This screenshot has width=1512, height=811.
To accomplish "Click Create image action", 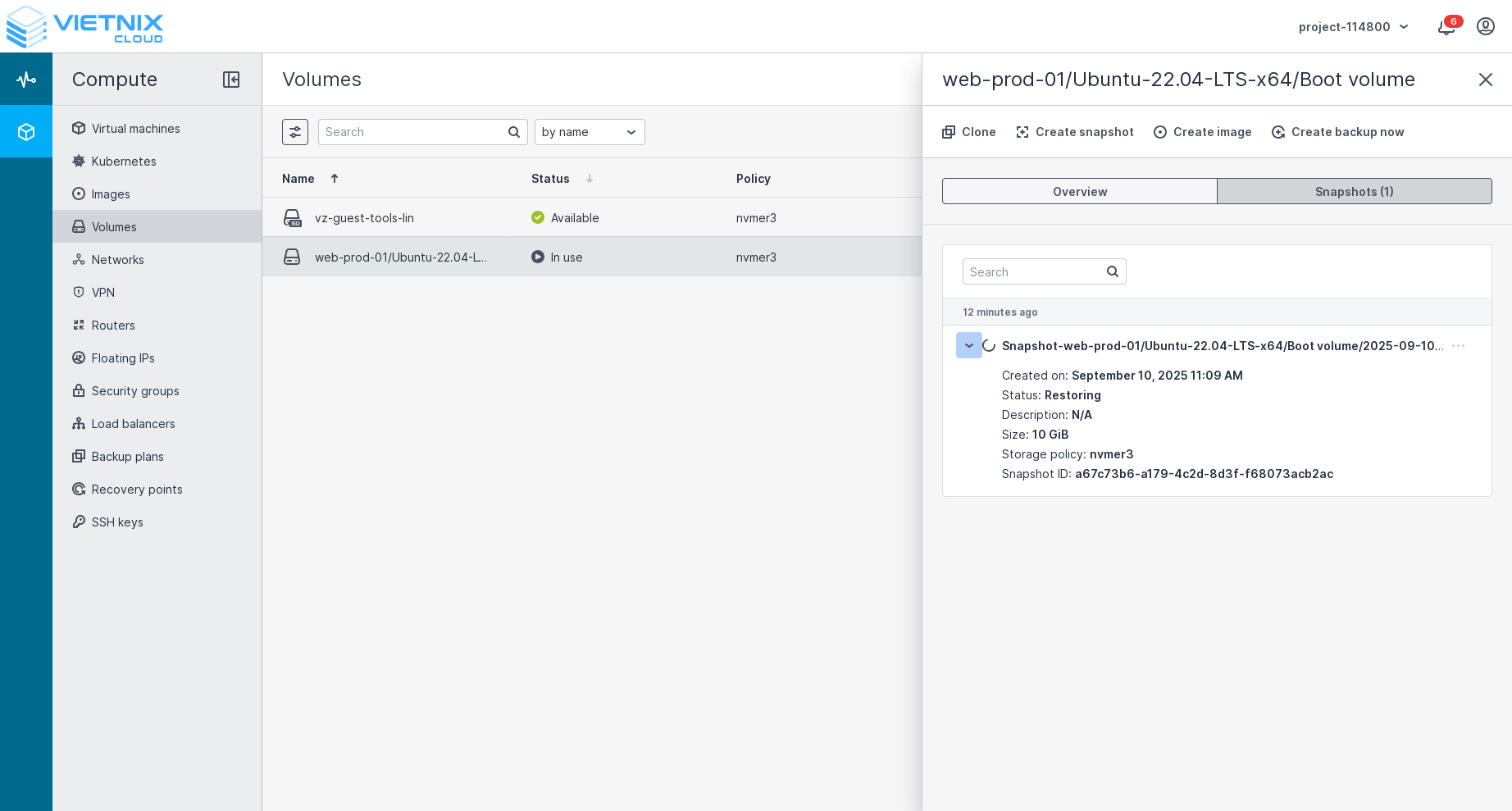I will point(1202,132).
